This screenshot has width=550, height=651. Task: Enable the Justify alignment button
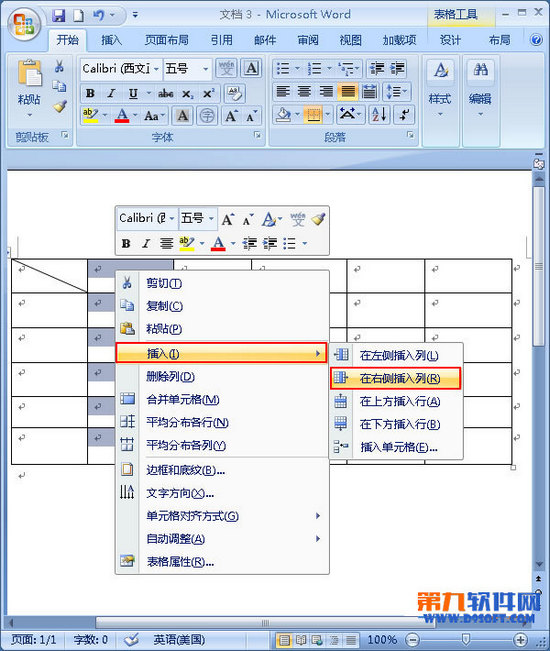click(348, 91)
